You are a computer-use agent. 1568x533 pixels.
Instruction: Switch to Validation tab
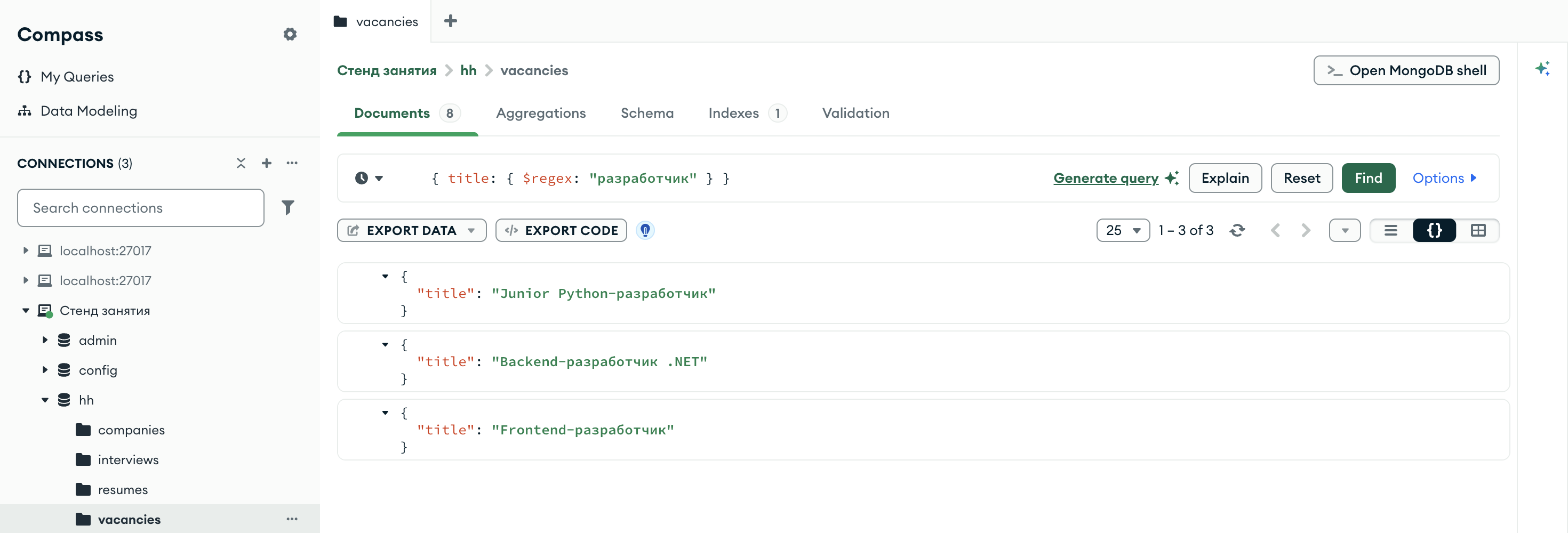tap(856, 113)
